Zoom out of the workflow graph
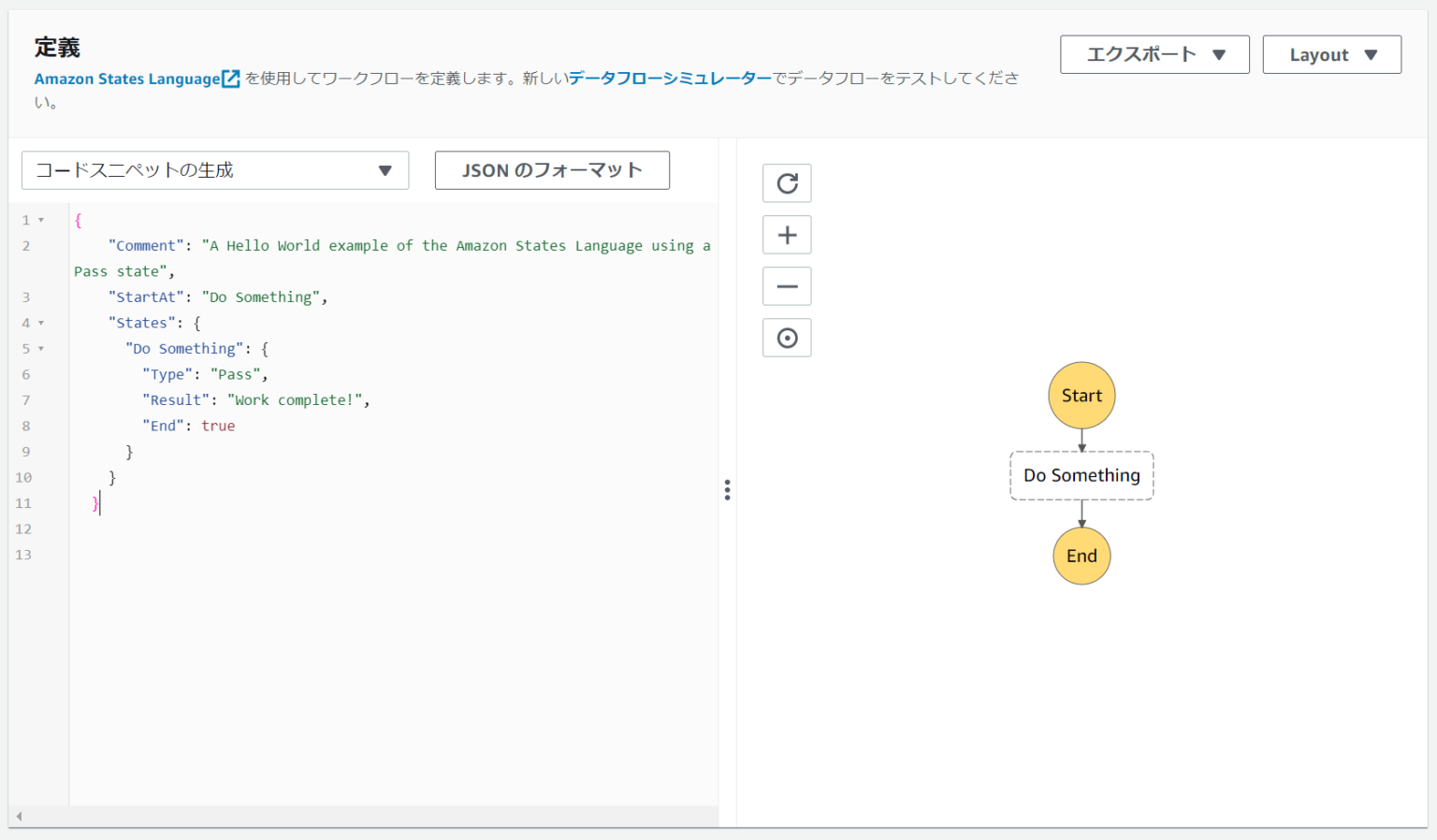 (x=787, y=286)
